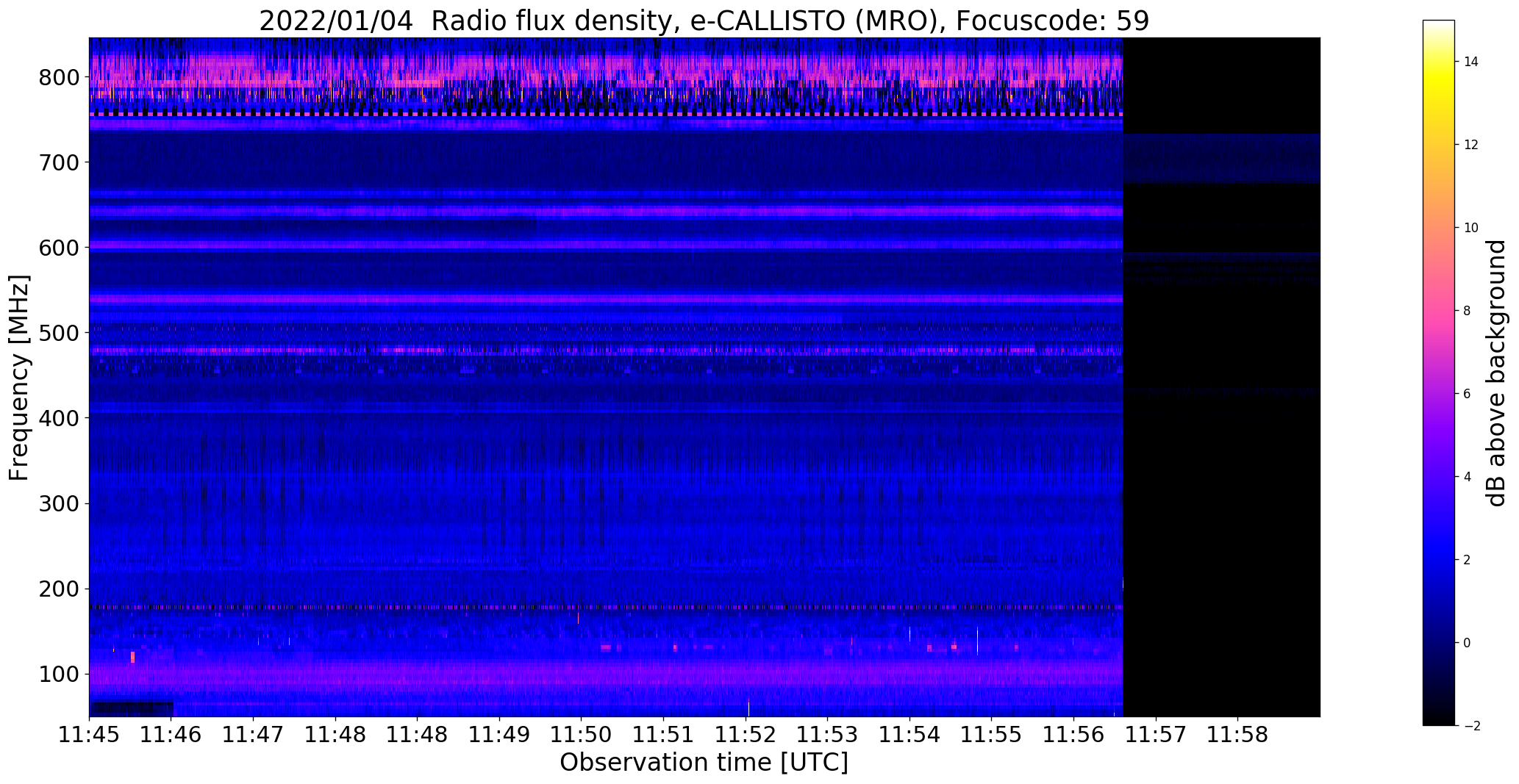The width and height of the screenshot is (1519, 784).
Task: Click the colorbar tick label 12
Action: 1471,145
